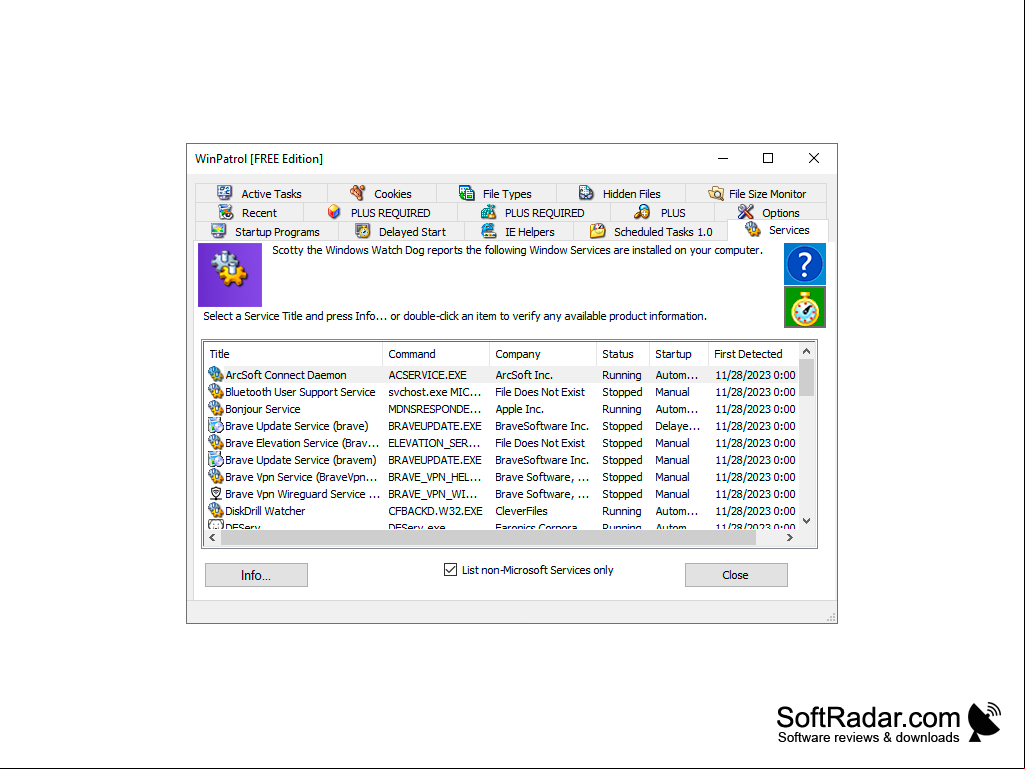The height and width of the screenshot is (769, 1025).
Task: Open the Scheduled Tasks 1.0 tab
Action: point(651,231)
